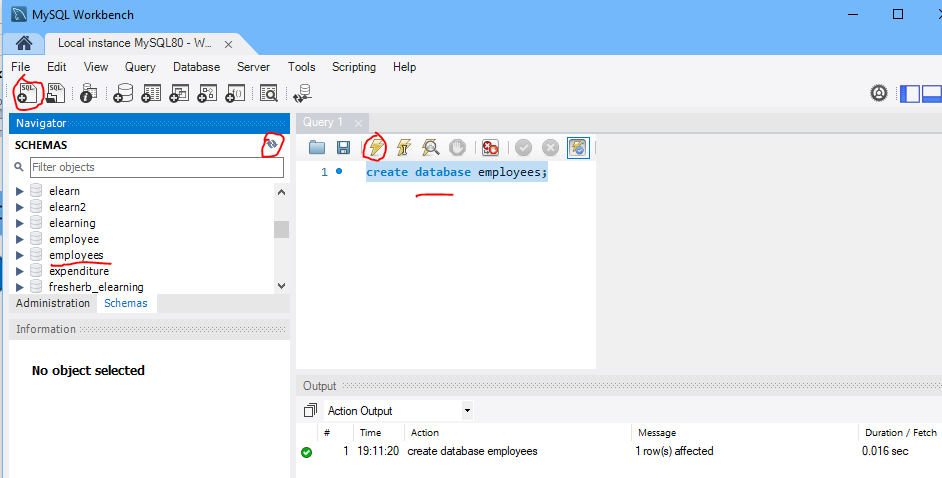Expand the elearning schema
942x478 pixels.
20,223
